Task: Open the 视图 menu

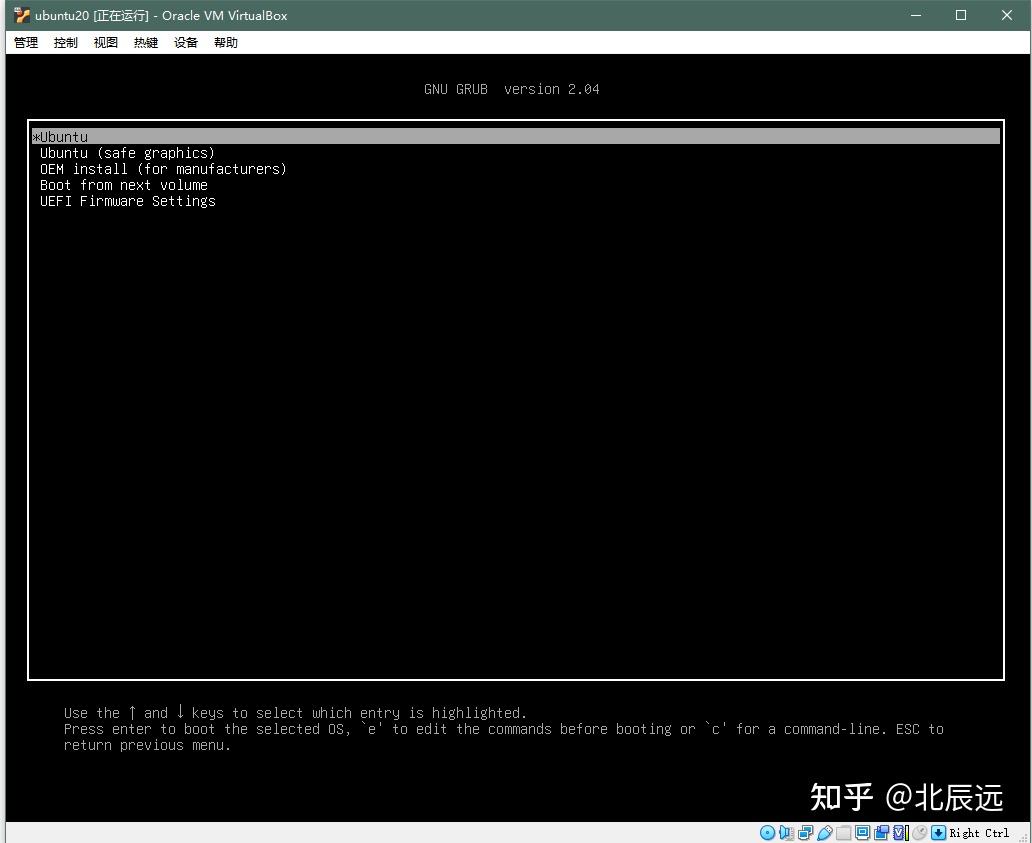Action: (x=106, y=43)
